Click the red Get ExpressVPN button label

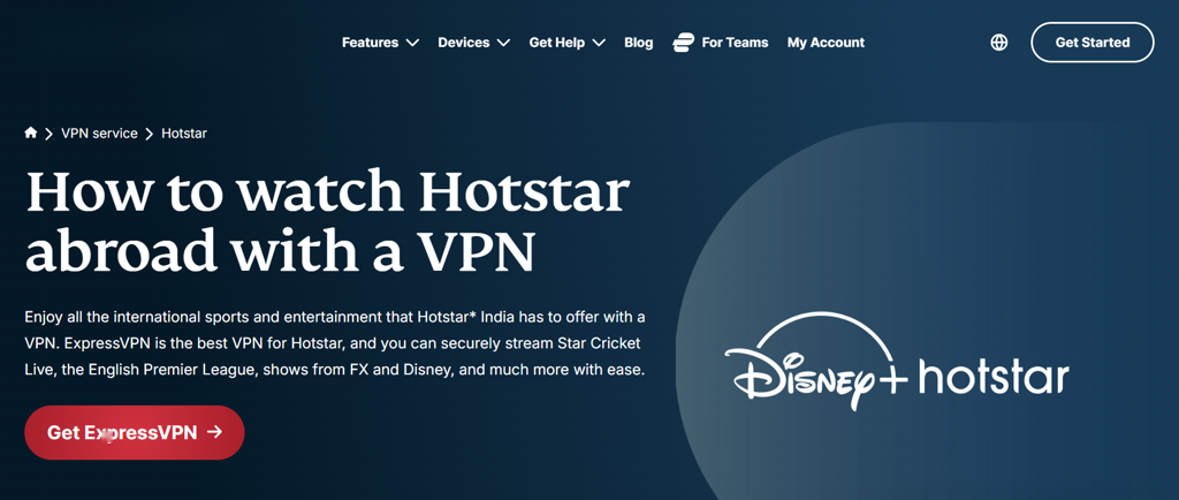(122, 432)
